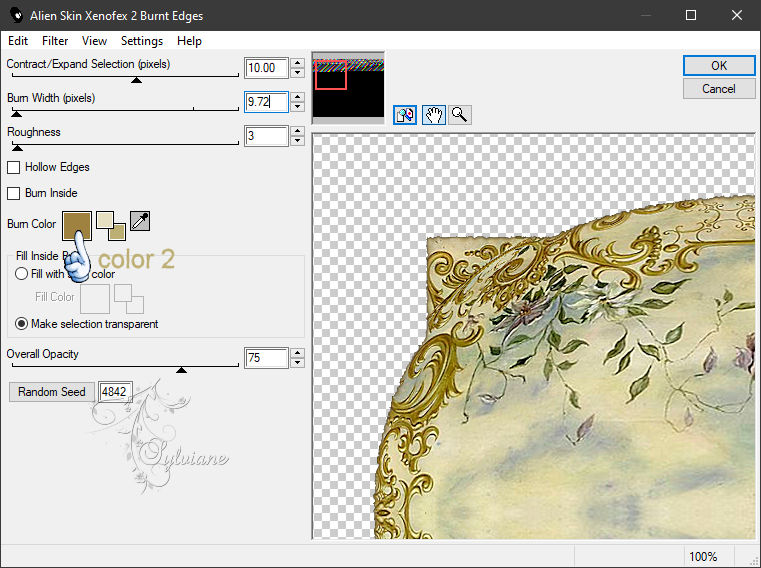Screen dimensions: 761x568
Task: Pick burn color with the eyedropper
Action: [140, 221]
